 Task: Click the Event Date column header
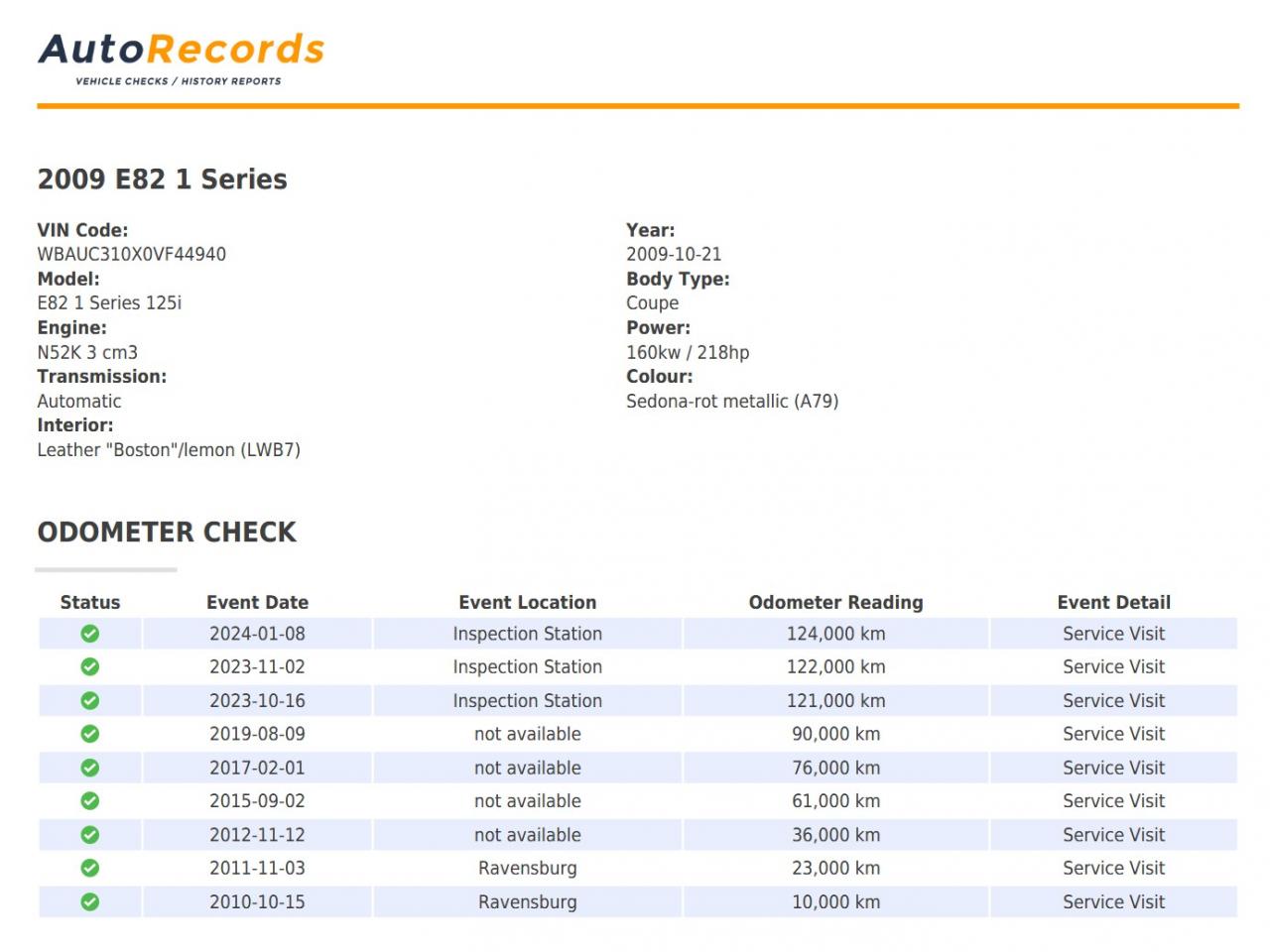click(257, 602)
